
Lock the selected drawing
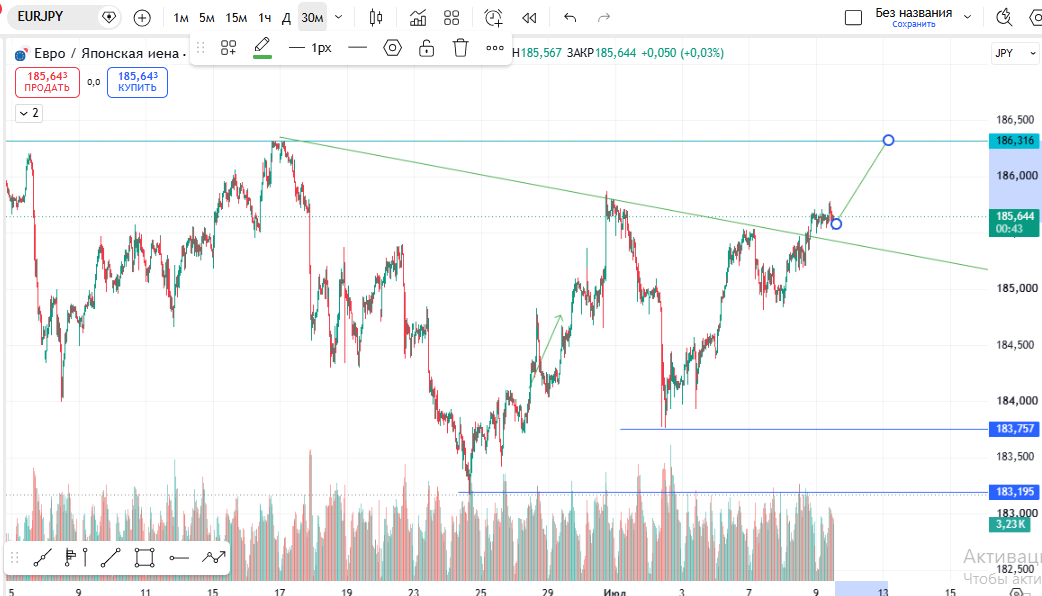(x=427, y=48)
